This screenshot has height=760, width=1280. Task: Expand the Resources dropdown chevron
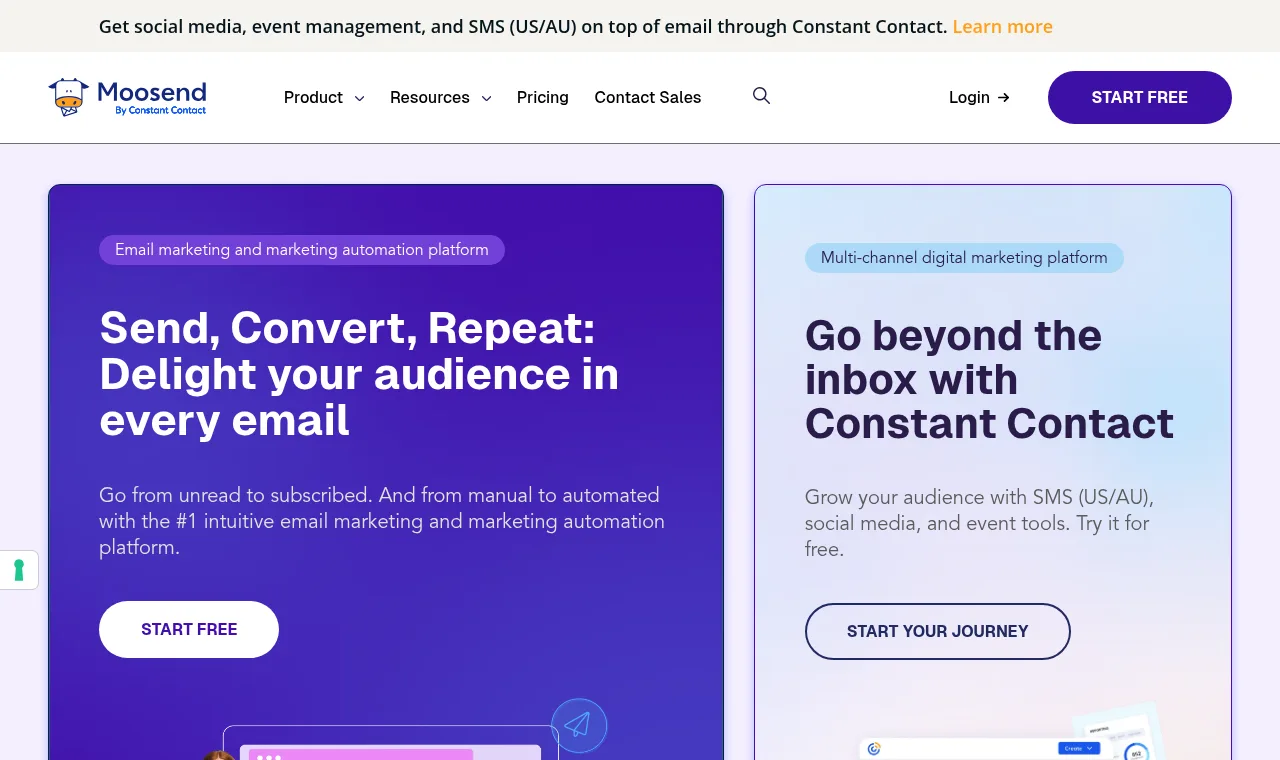[486, 98]
